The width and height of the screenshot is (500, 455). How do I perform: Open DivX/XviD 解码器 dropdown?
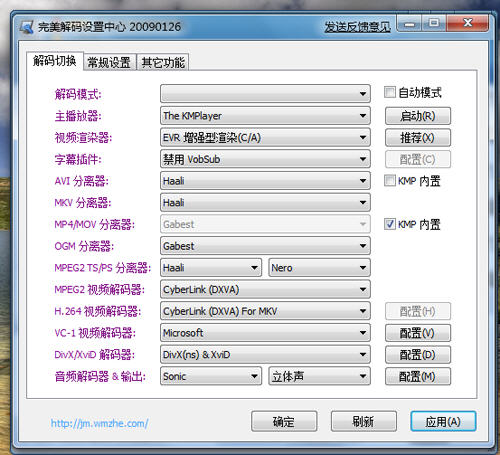(x=265, y=354)
